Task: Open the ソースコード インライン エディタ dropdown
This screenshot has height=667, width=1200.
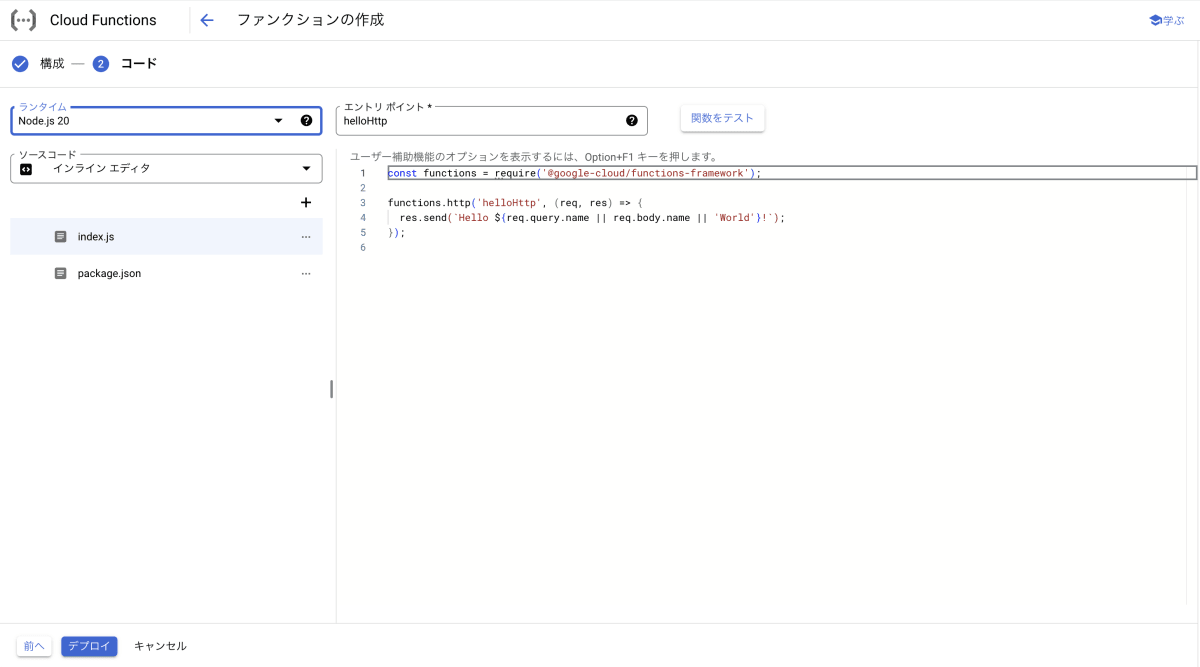Action: tap(166, 169)
